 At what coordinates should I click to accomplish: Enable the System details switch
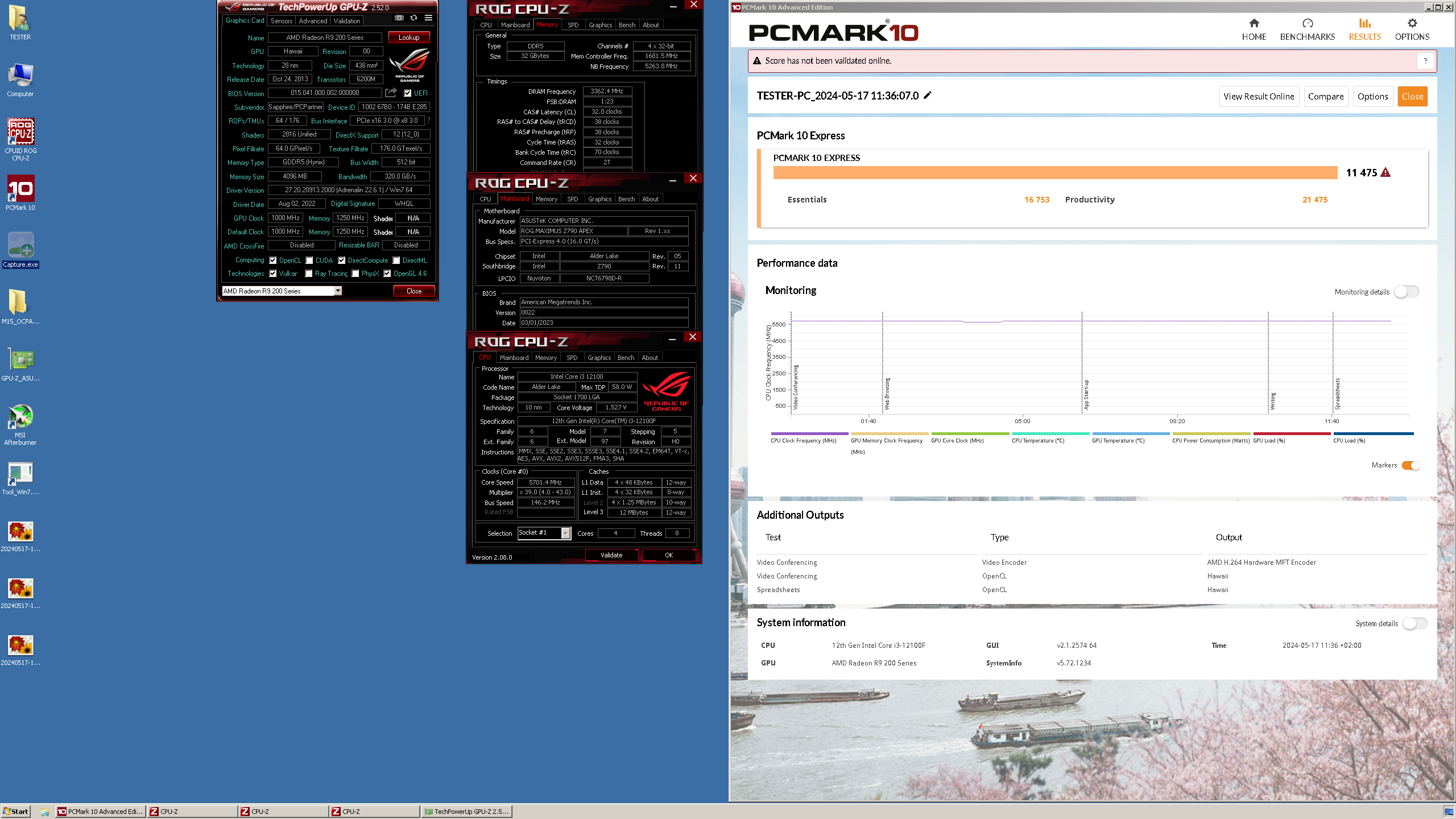(1415, 623)
